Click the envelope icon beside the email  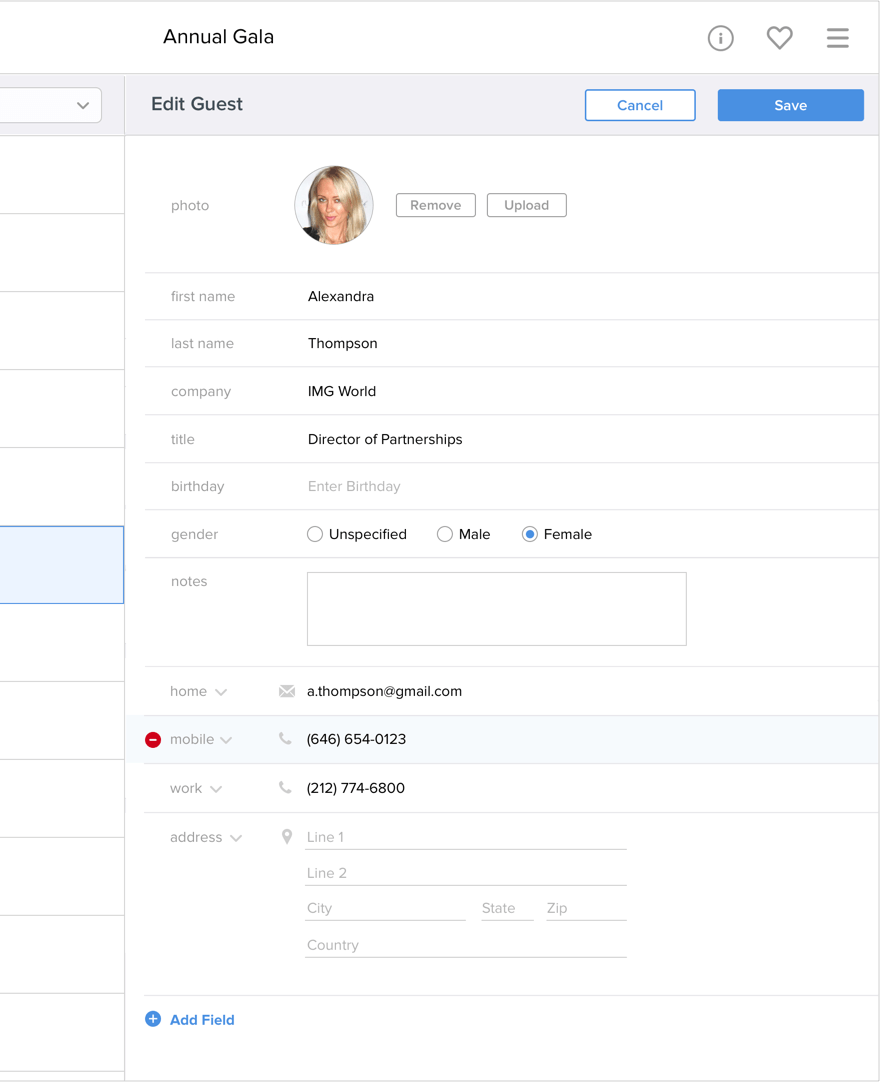(x=287, y=691)
